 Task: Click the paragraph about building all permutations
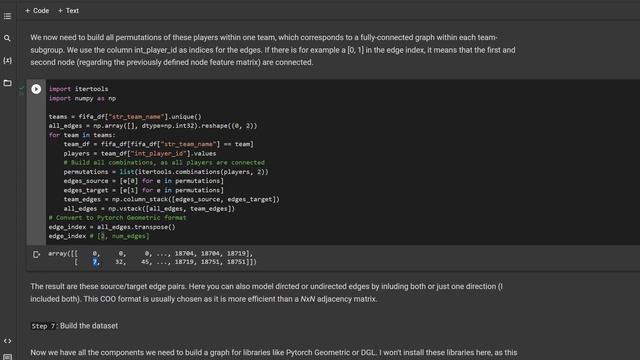coord(273,50)
